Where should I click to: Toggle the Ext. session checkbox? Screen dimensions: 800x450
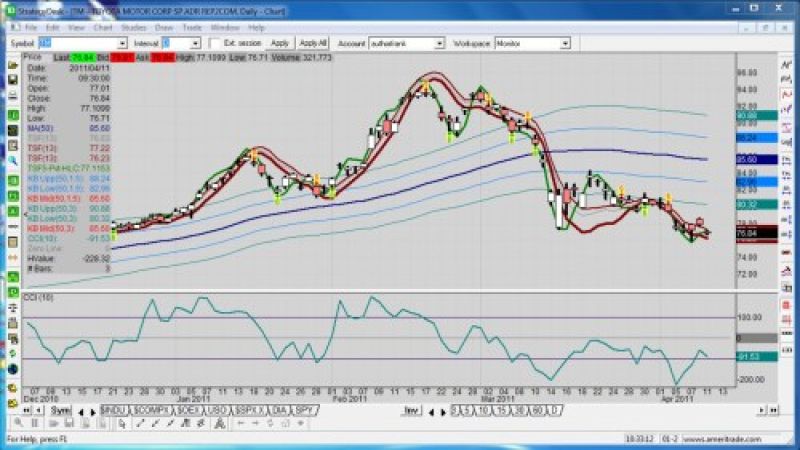click(215, 43)
